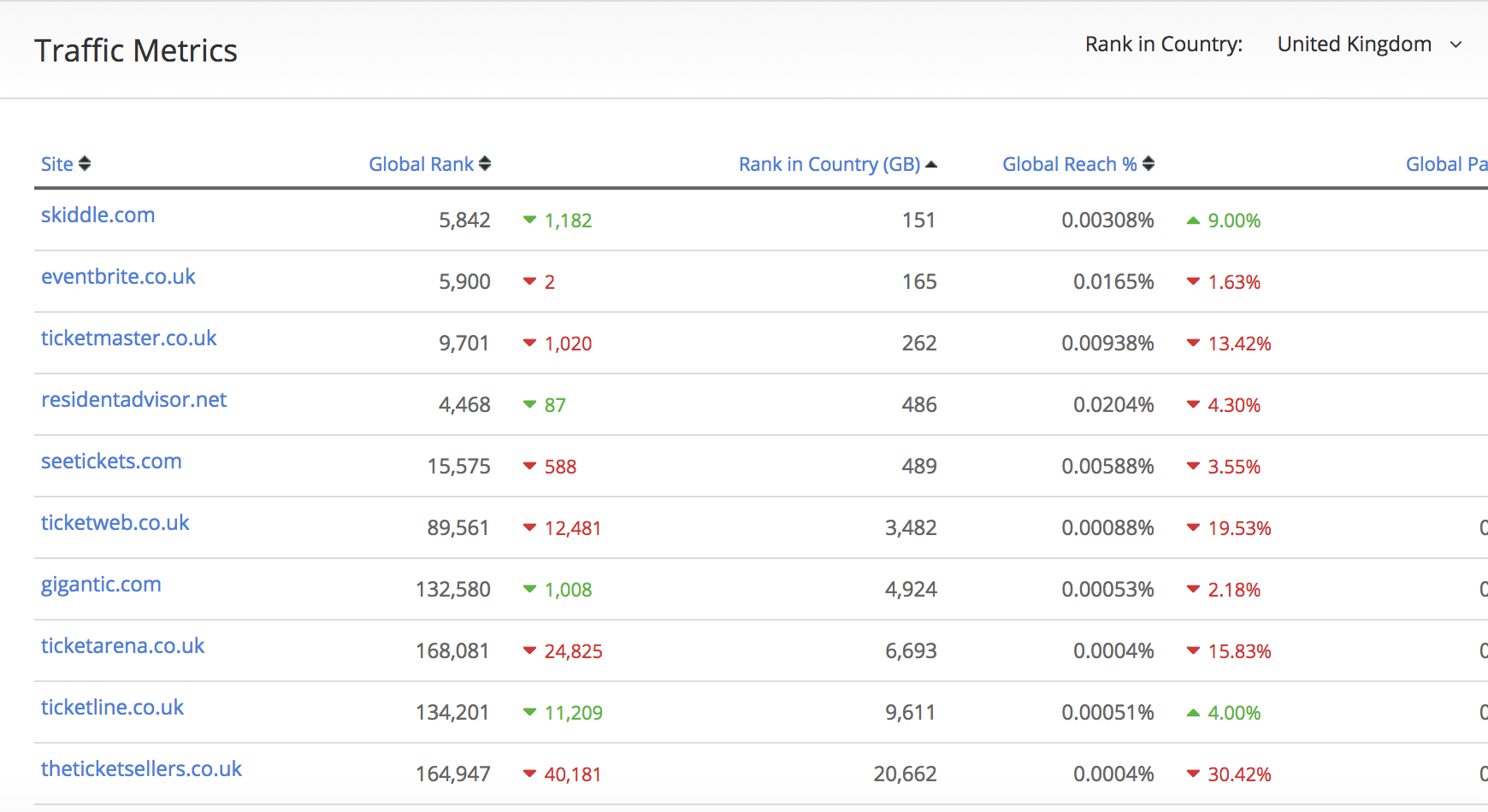Click the red arrow beside 588 rank change
Viewport: 1488px width, 812px height.
pos(529,467)
